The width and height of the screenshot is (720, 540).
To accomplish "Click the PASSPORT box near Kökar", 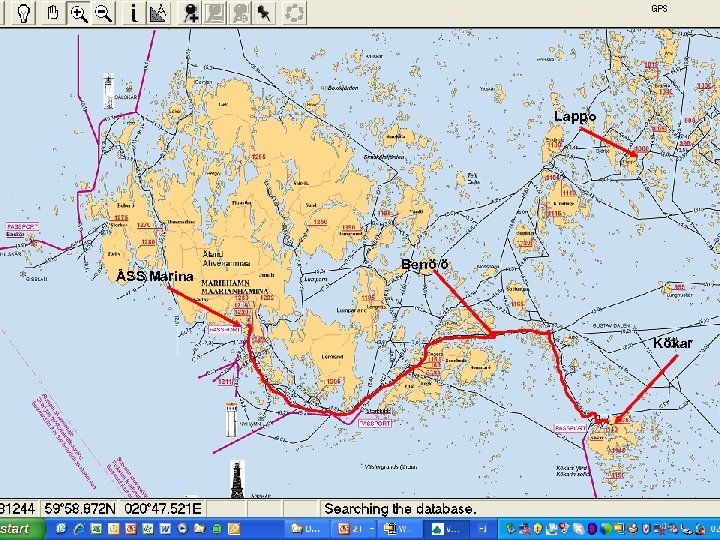I will (570, 428).
